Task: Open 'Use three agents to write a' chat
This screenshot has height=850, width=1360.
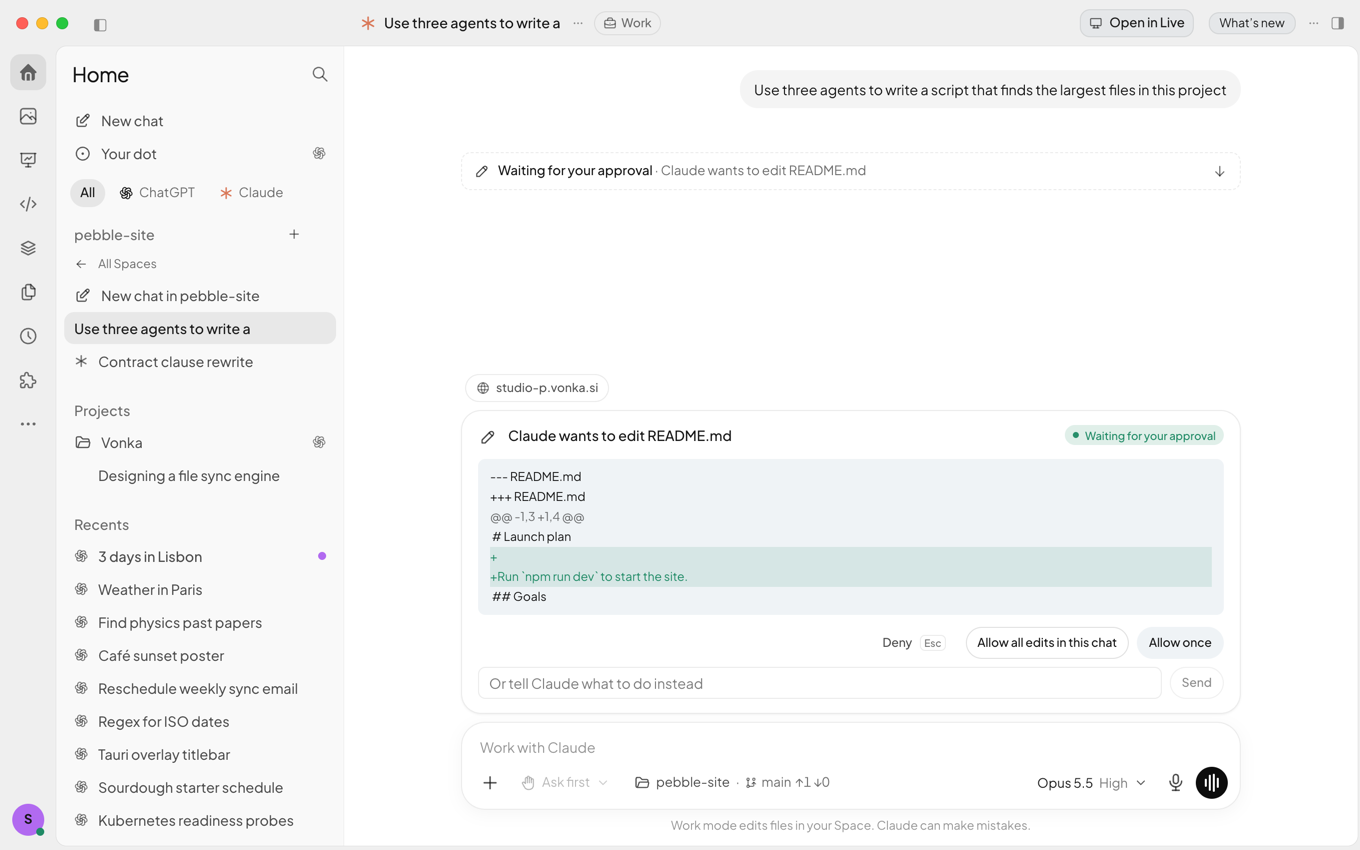Action: tap(200, 329)
